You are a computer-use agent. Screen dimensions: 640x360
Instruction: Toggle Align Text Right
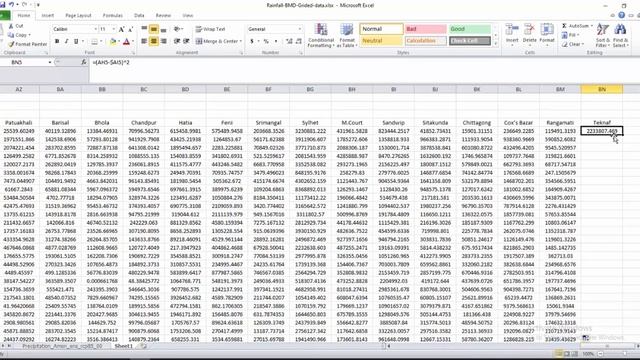coord(164,41)
